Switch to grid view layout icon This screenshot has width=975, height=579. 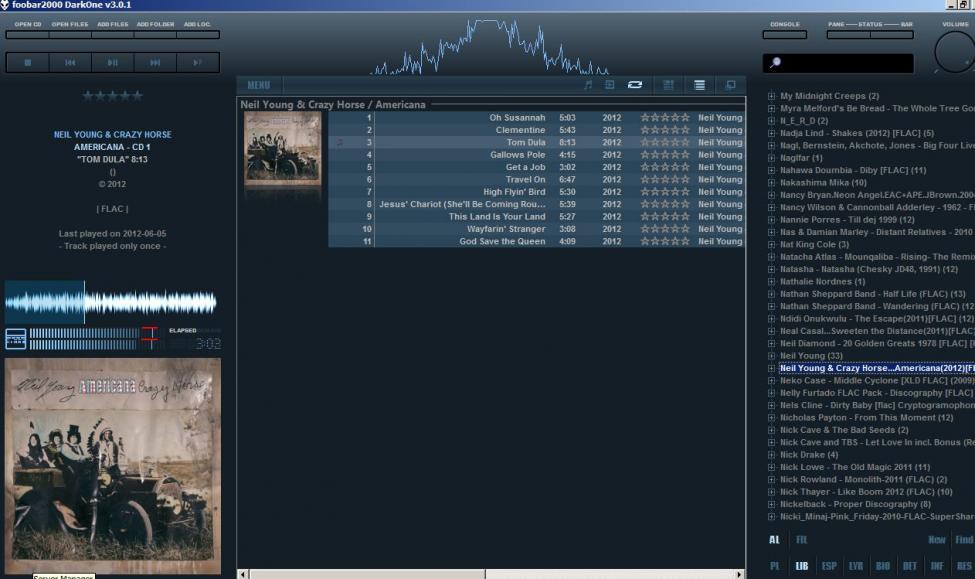coord(668,85)
